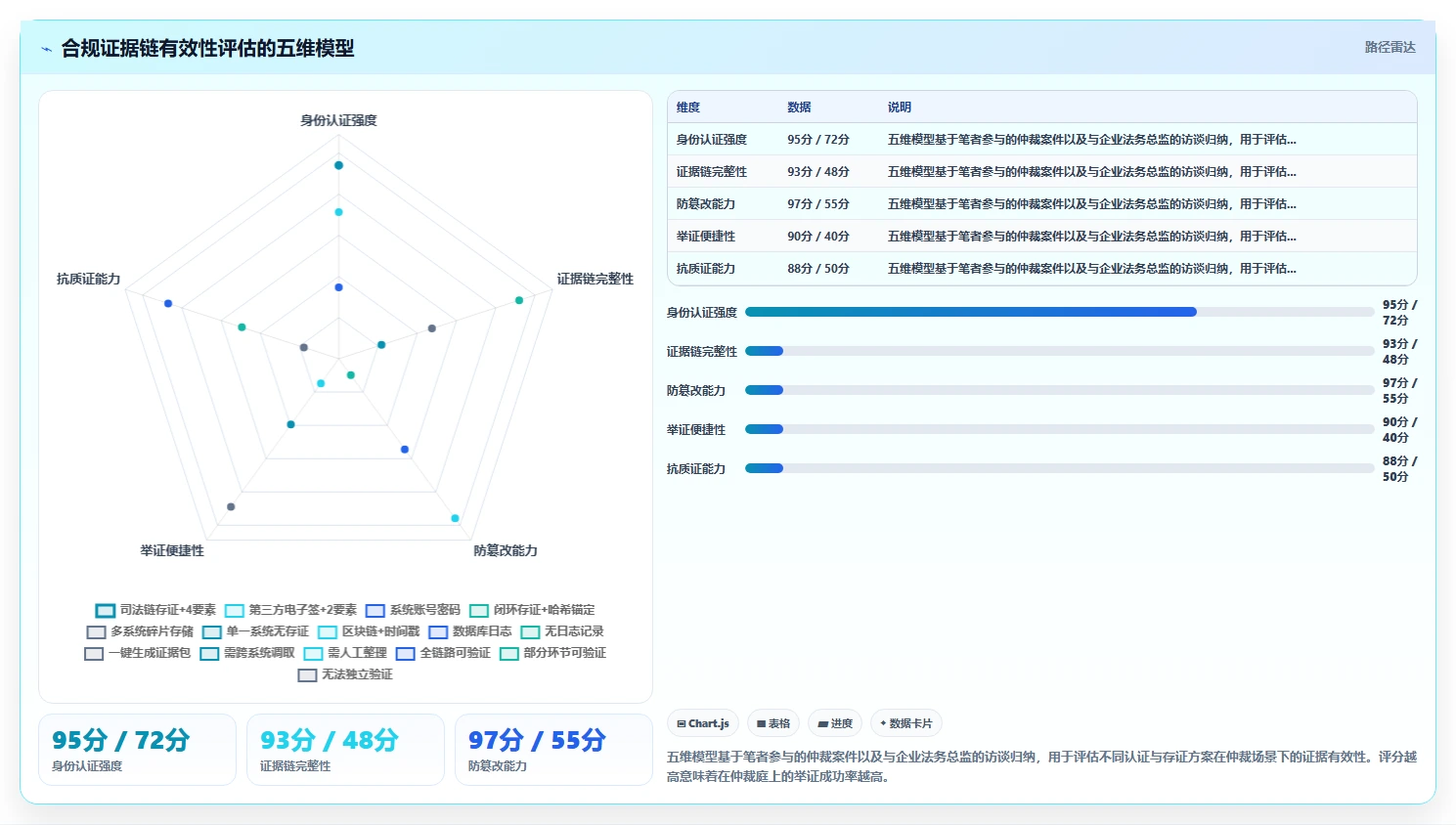Viewport: 1456px width, 825px height.
Task: Click the 身份认证强度 radar axis label
Action: (338, 120)
